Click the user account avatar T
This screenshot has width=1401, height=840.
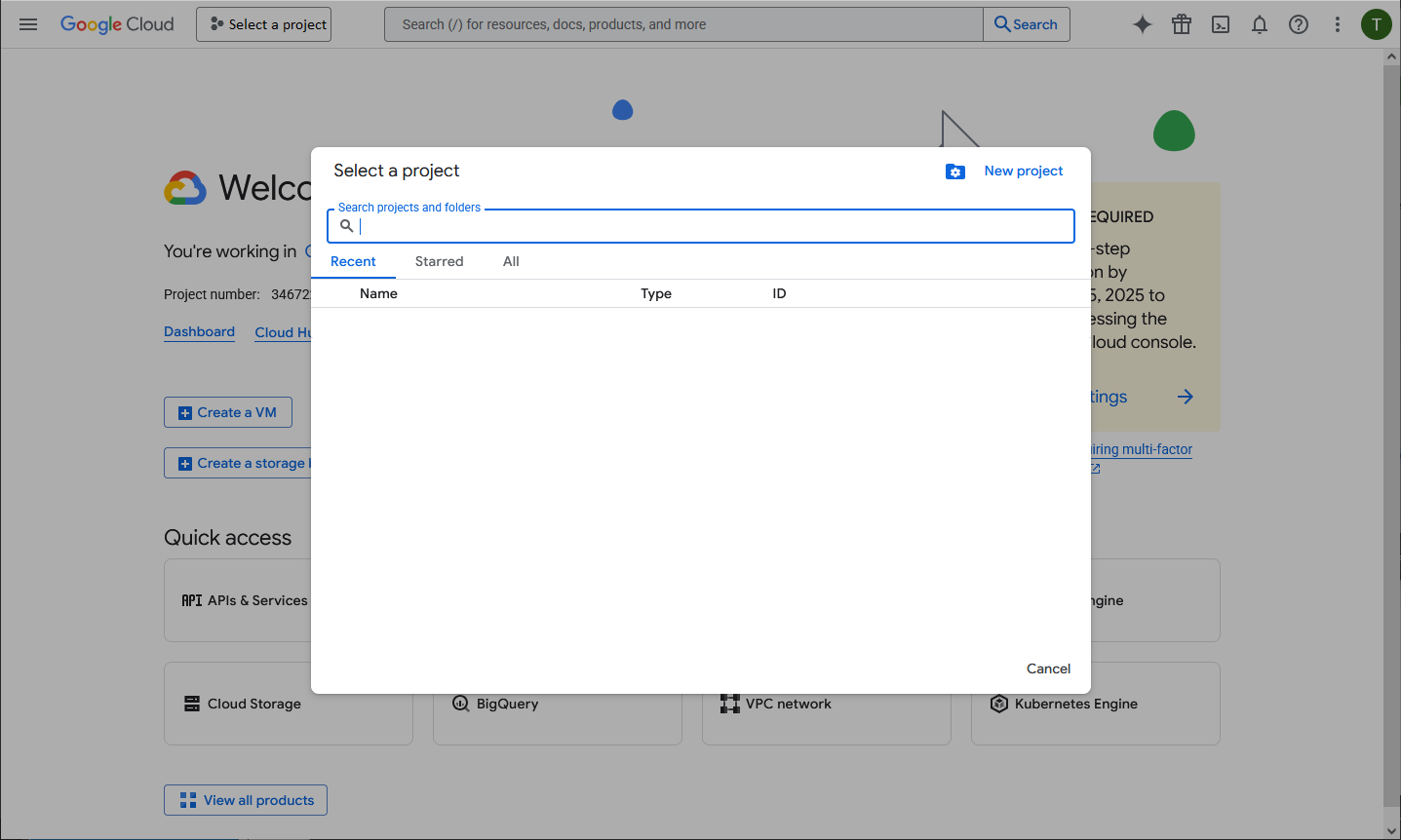coord(1376,24)
